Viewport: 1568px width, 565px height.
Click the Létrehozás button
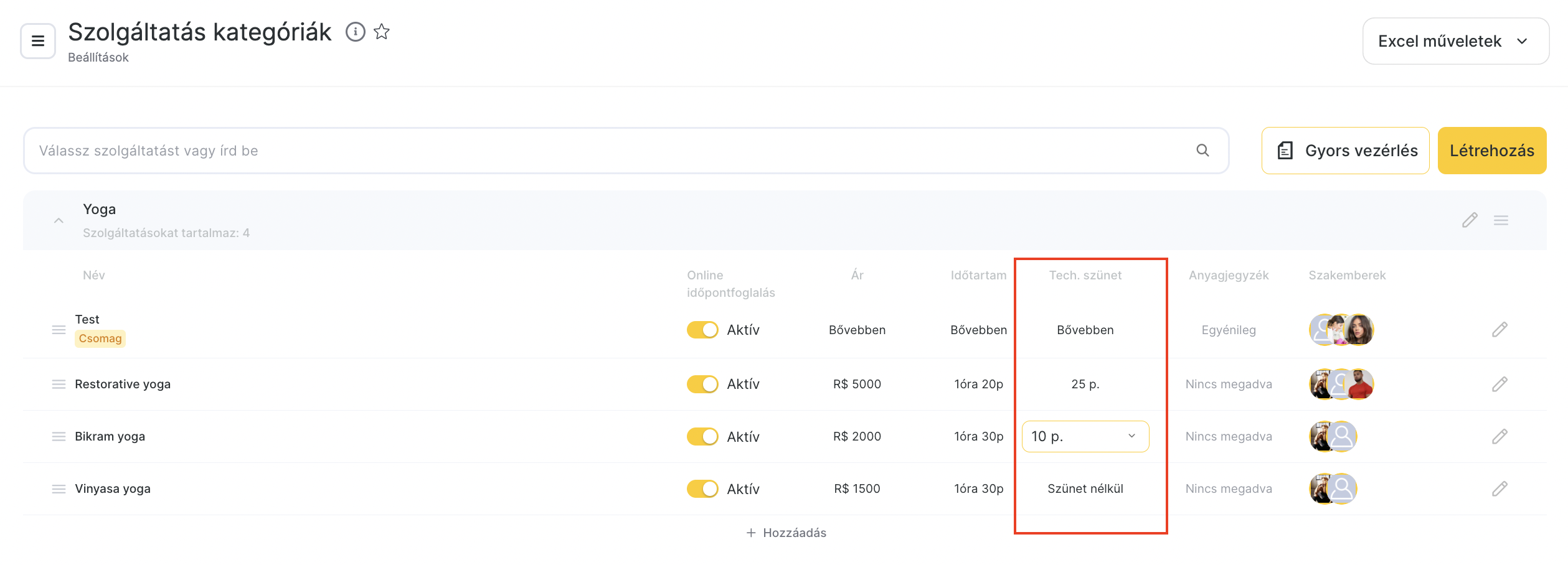point(1491,151)
